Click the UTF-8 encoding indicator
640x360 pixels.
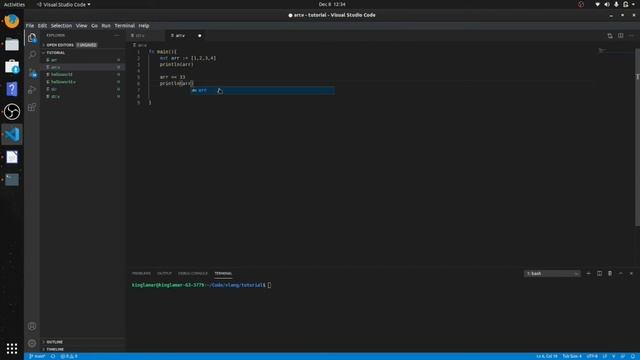coord(592,356)
